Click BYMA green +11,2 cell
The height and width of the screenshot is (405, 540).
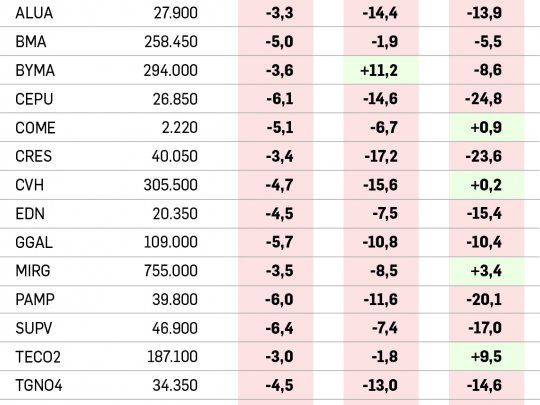coord(381,70)
